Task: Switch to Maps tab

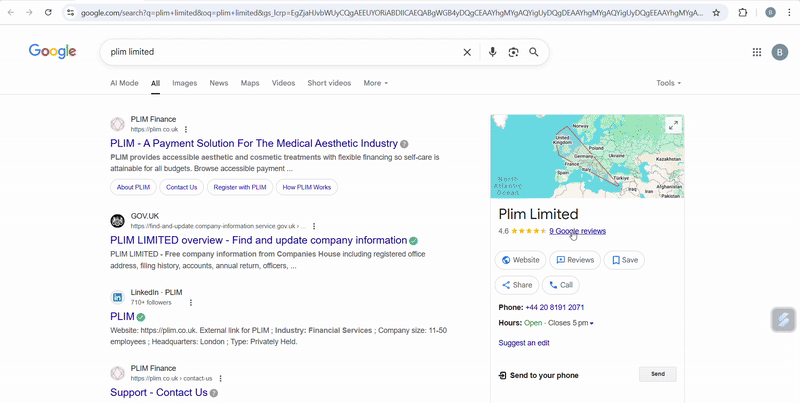Action: [250, 83]
